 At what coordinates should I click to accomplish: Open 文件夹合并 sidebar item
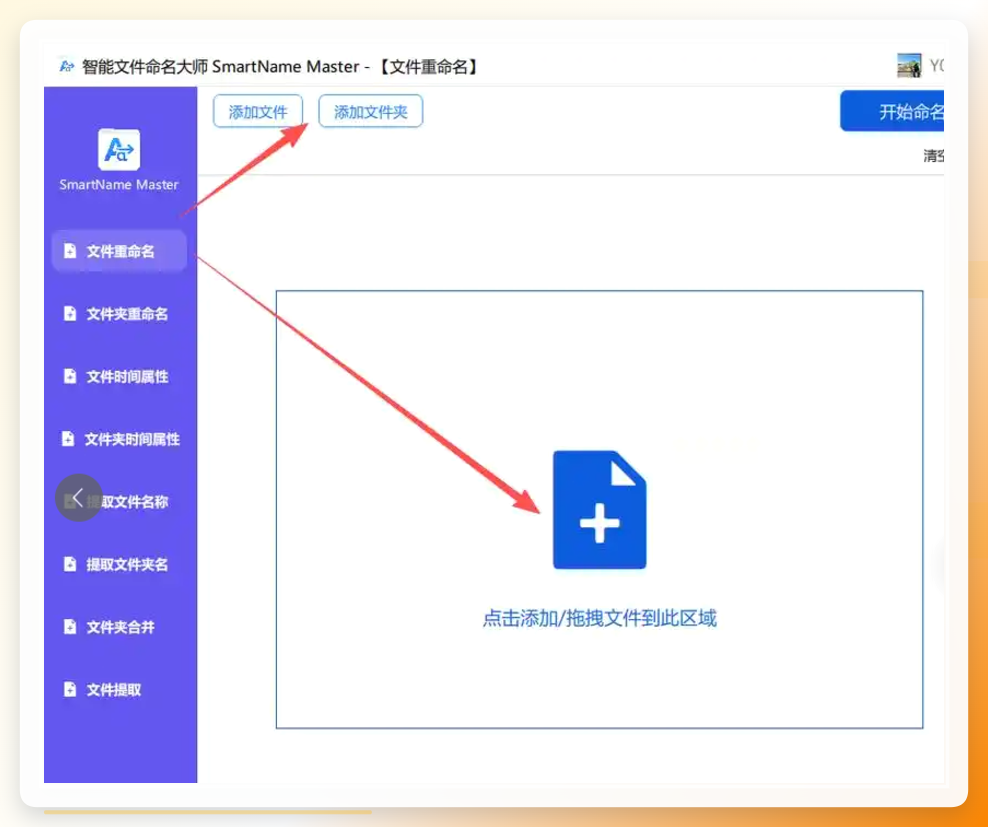(119, 627)
